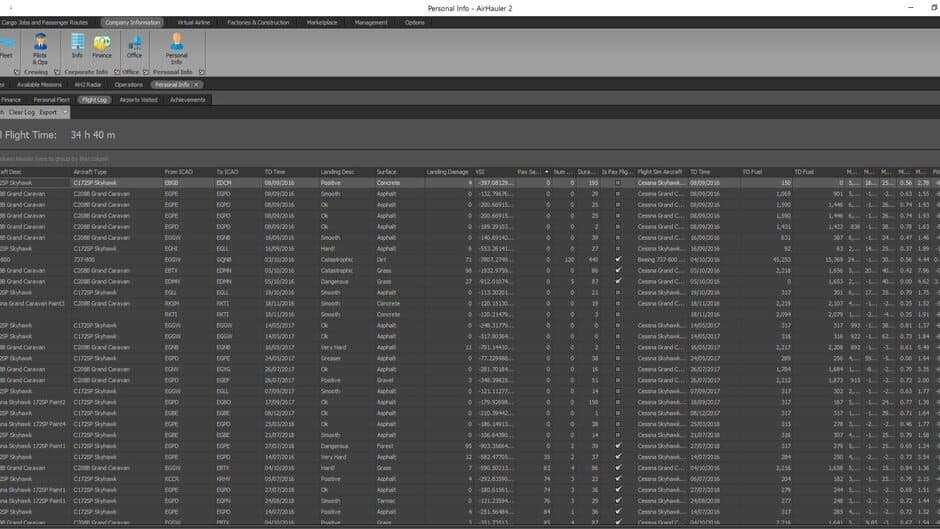The height and width of the screenshot is (529, 940).
Task: Open the Marketplace ribbon tab
Action: tap(321, 22)
